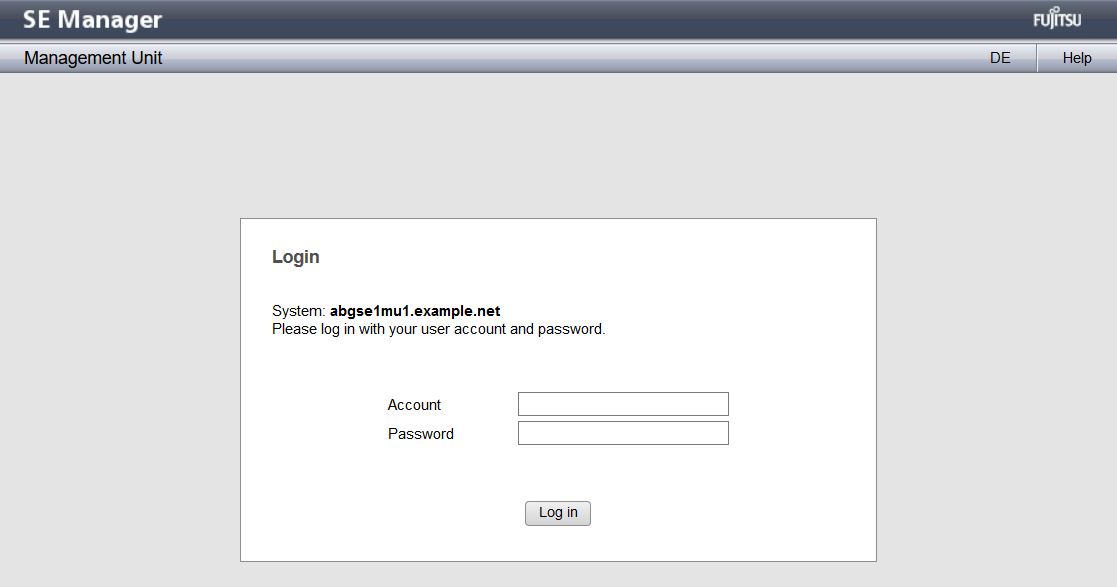Click the Management Unit label

click(x=93, y=58)
